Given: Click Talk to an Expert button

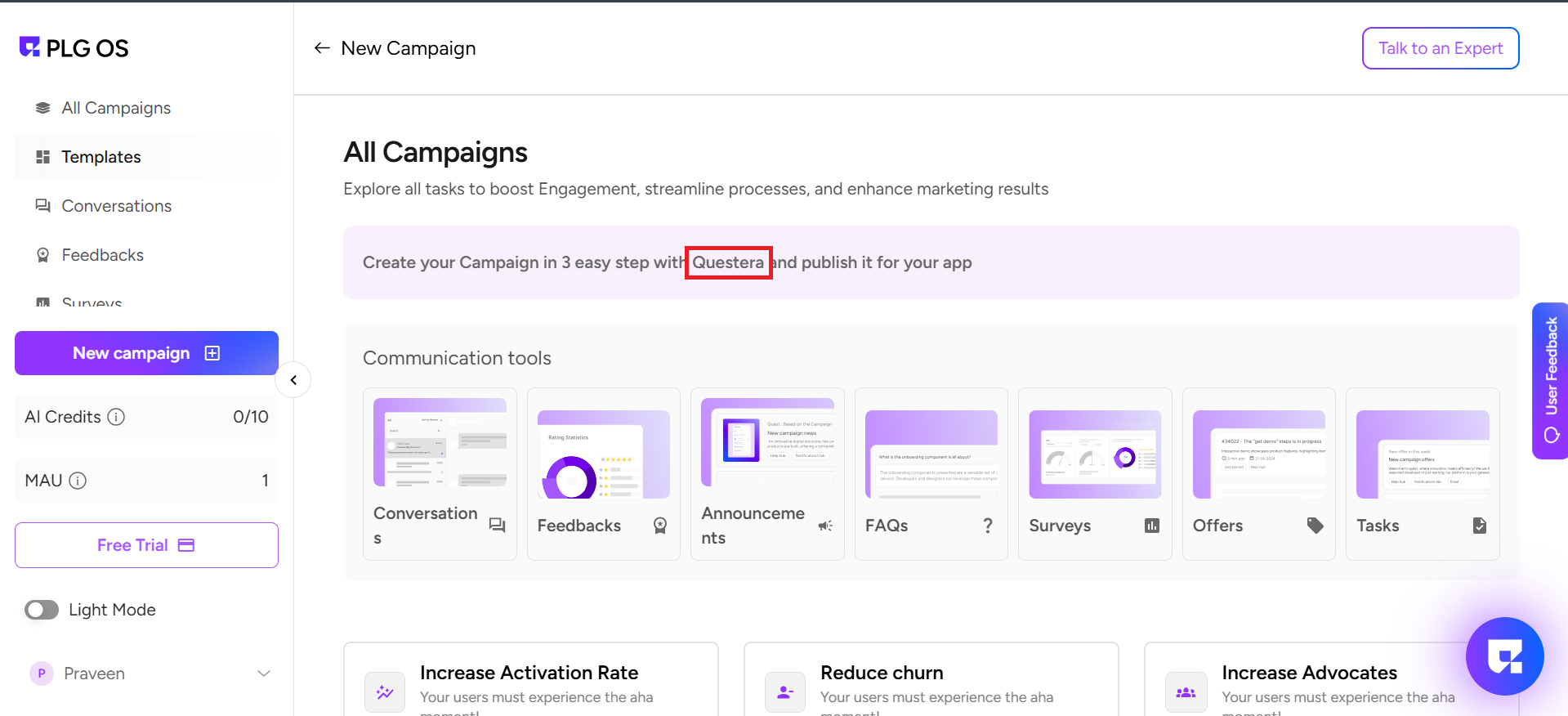Looking at the screenshot, I should (x=1440, y=48).
